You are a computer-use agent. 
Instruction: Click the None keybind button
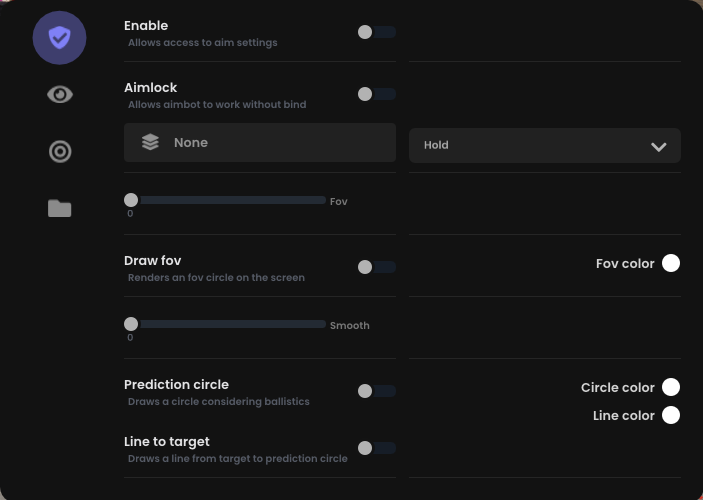[260, 143]
